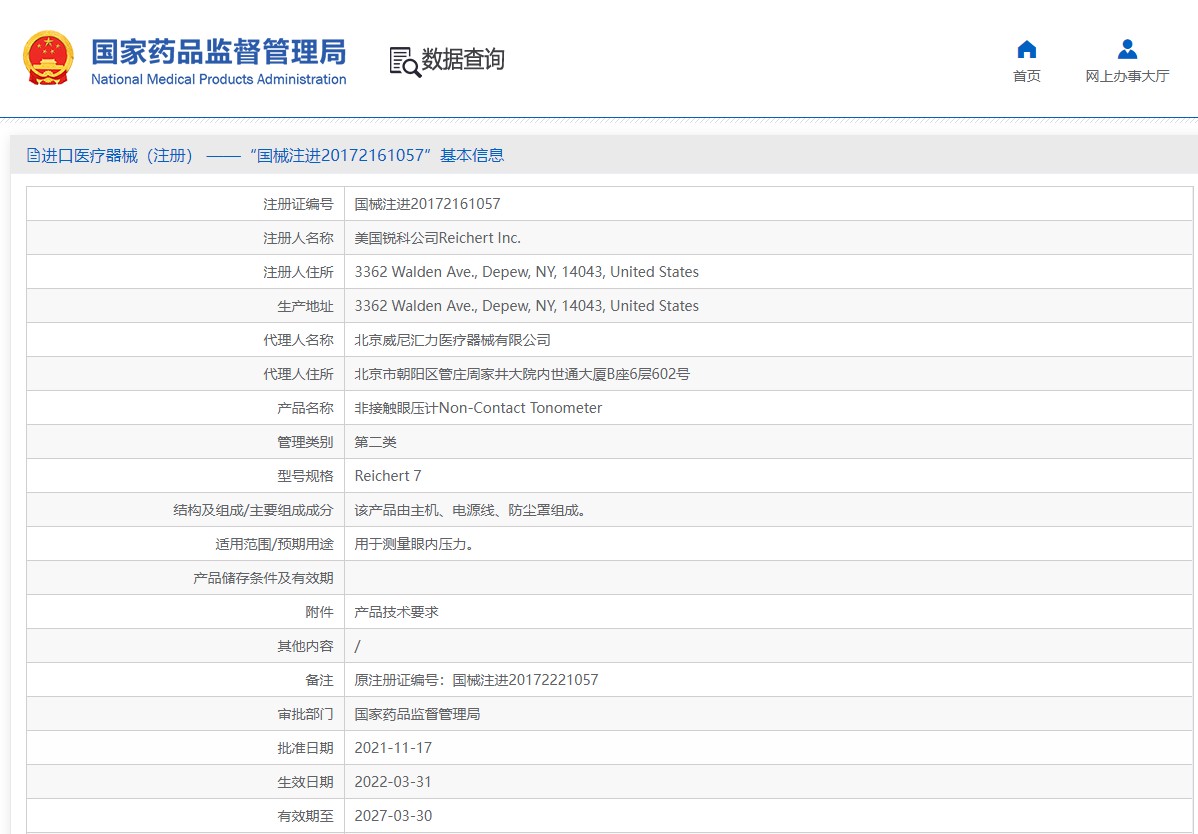This screenshot has width=1198, height=834.
Task: Click the 管理类别 row label
Action: pyautogui.click(x=305, y=442)
